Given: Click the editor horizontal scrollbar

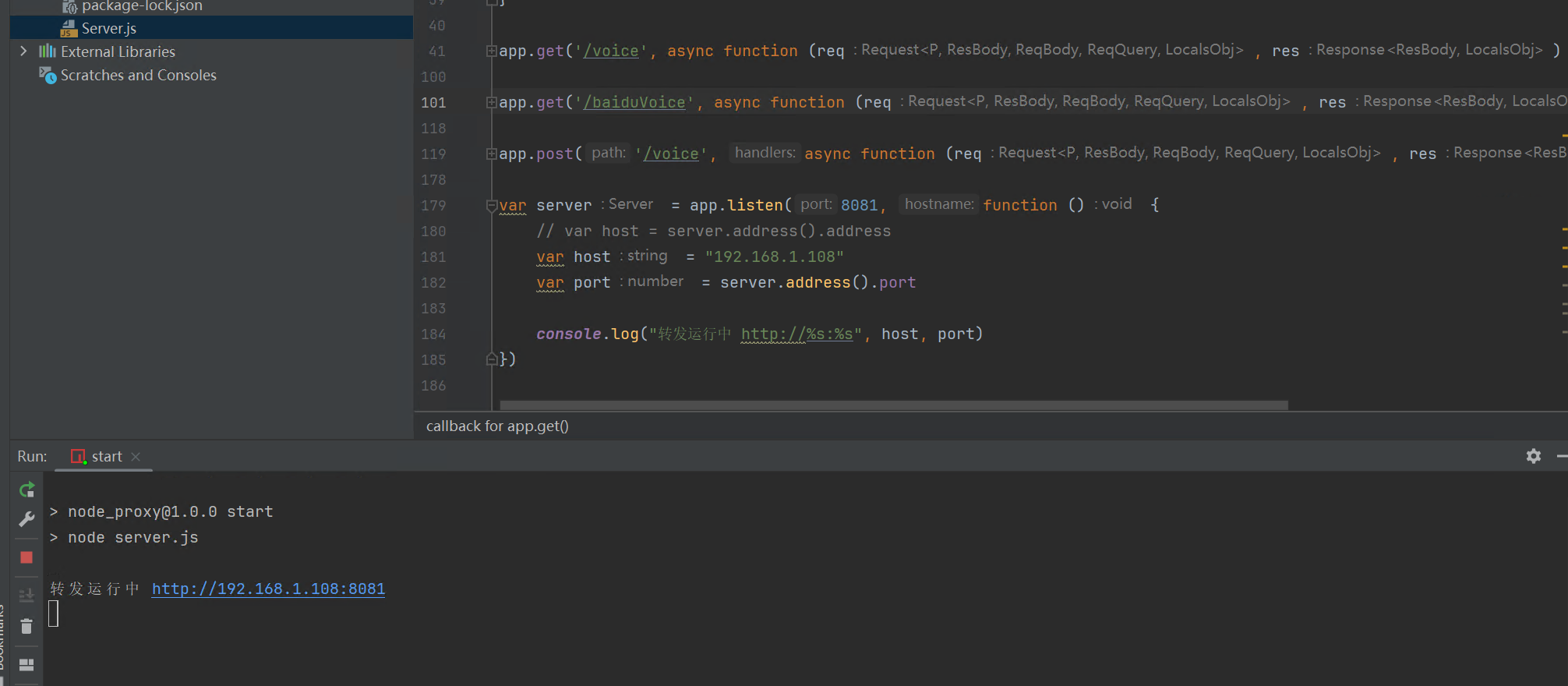Looking at the screenshot, I should [893, 405].
